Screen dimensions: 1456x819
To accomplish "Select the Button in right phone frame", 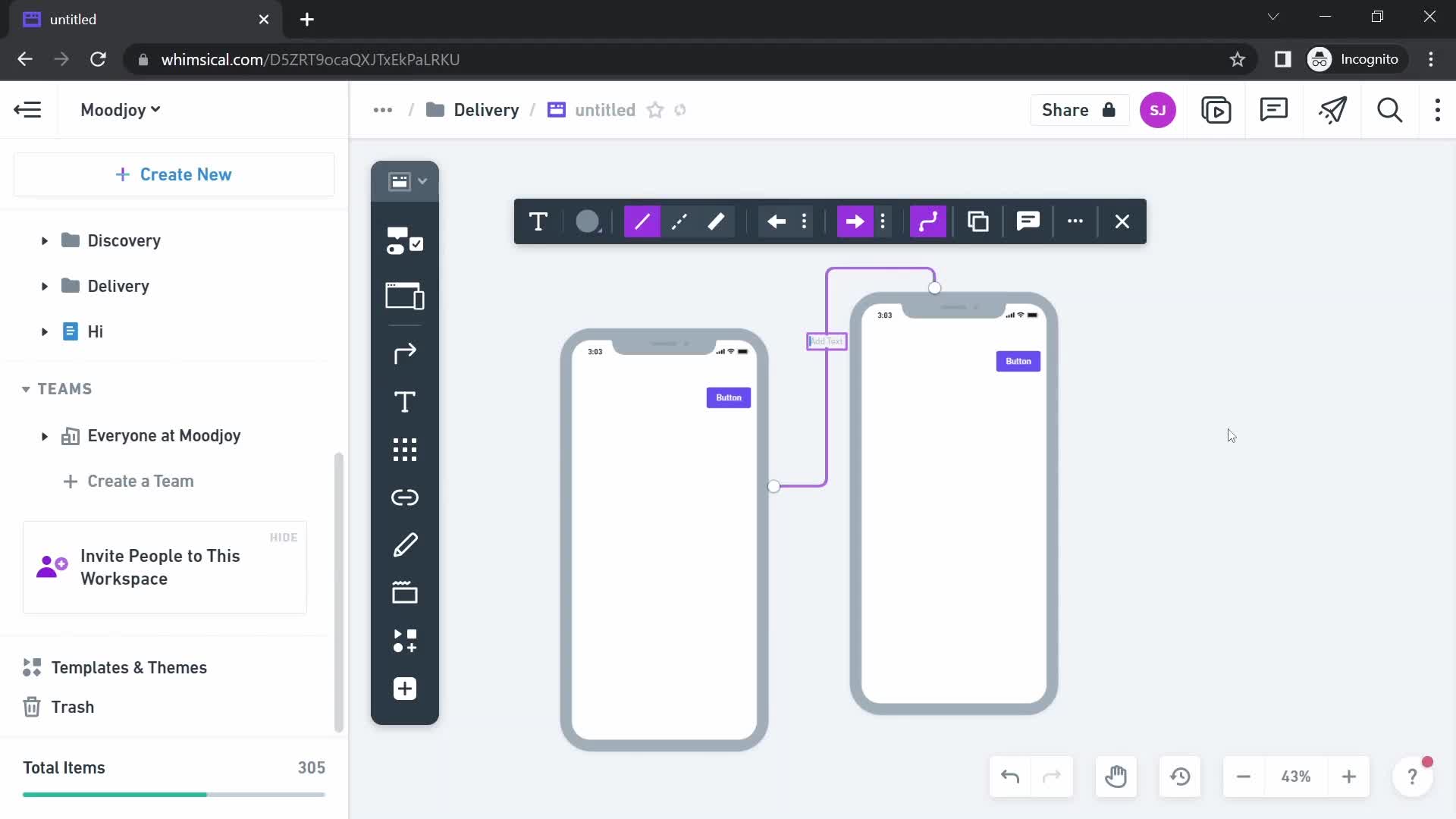I will 1018,362.
